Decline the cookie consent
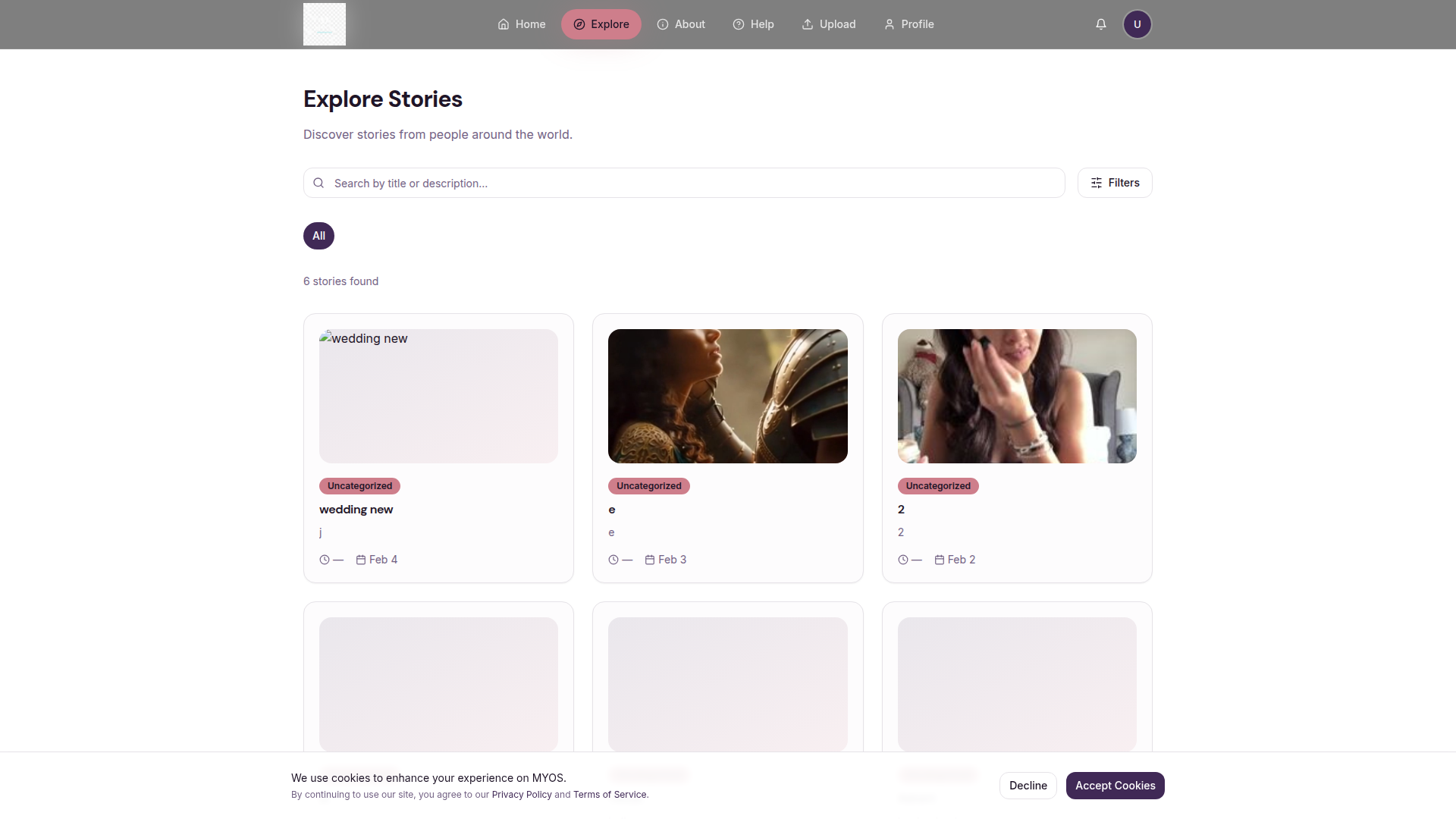Viewport: 1456px width, 819px height. 1028,786
